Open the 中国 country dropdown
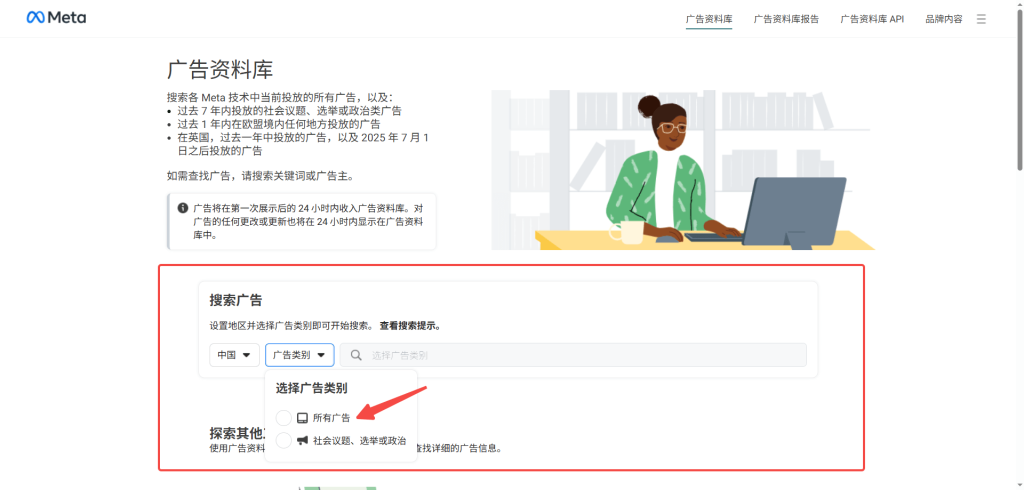Image resolution: width=1024 pixels, height=490 pixels. click(x=234, y=355)
